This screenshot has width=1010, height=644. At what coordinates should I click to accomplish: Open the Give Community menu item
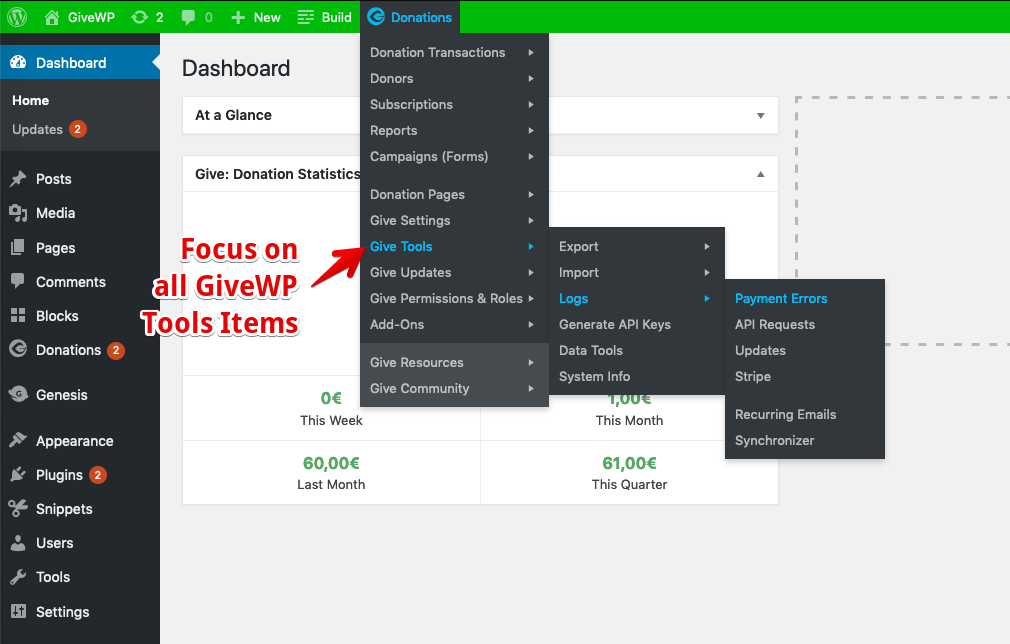(x=454, y=388)
